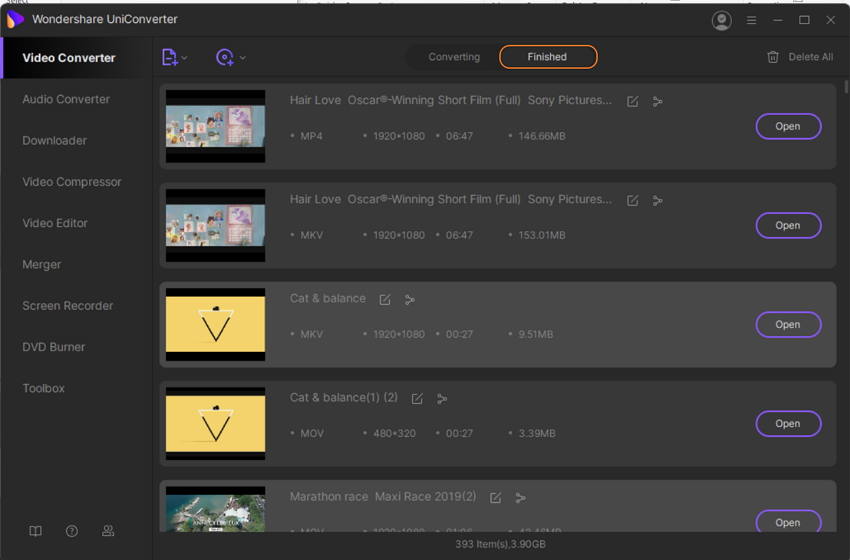Select Video Compressor in sidebar
Screen dimensions: 850x560
click(72, 182)
